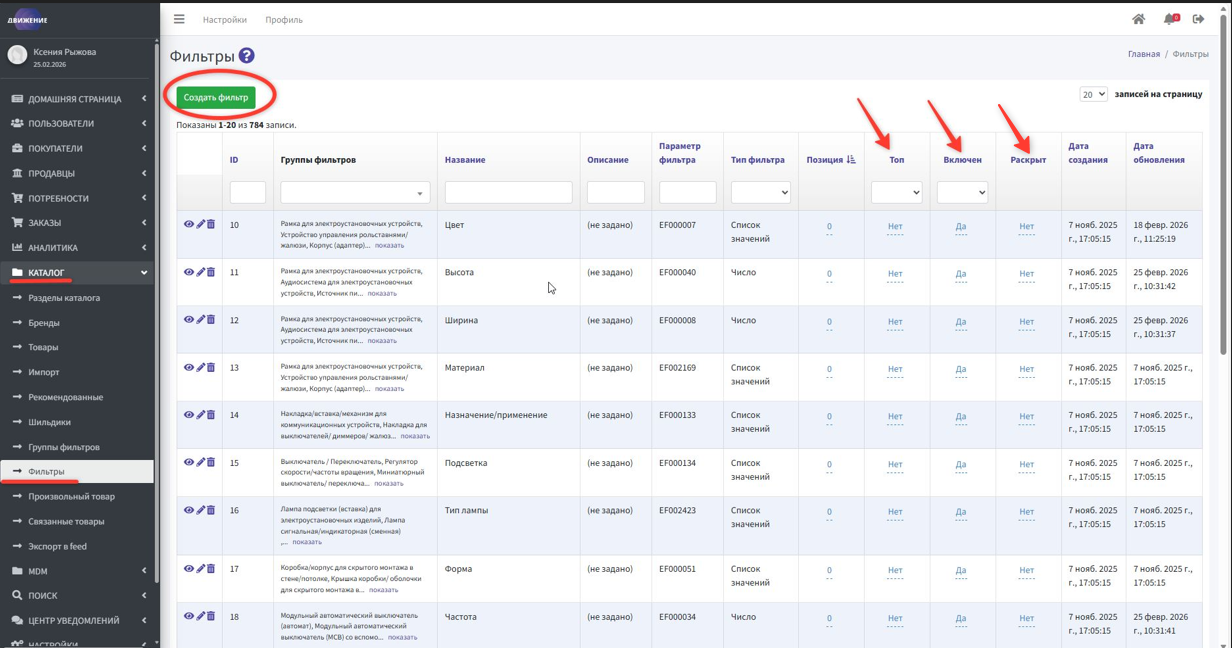Open Настройки in the top menu
This screenshot has height=648, width=1232.
224,20
